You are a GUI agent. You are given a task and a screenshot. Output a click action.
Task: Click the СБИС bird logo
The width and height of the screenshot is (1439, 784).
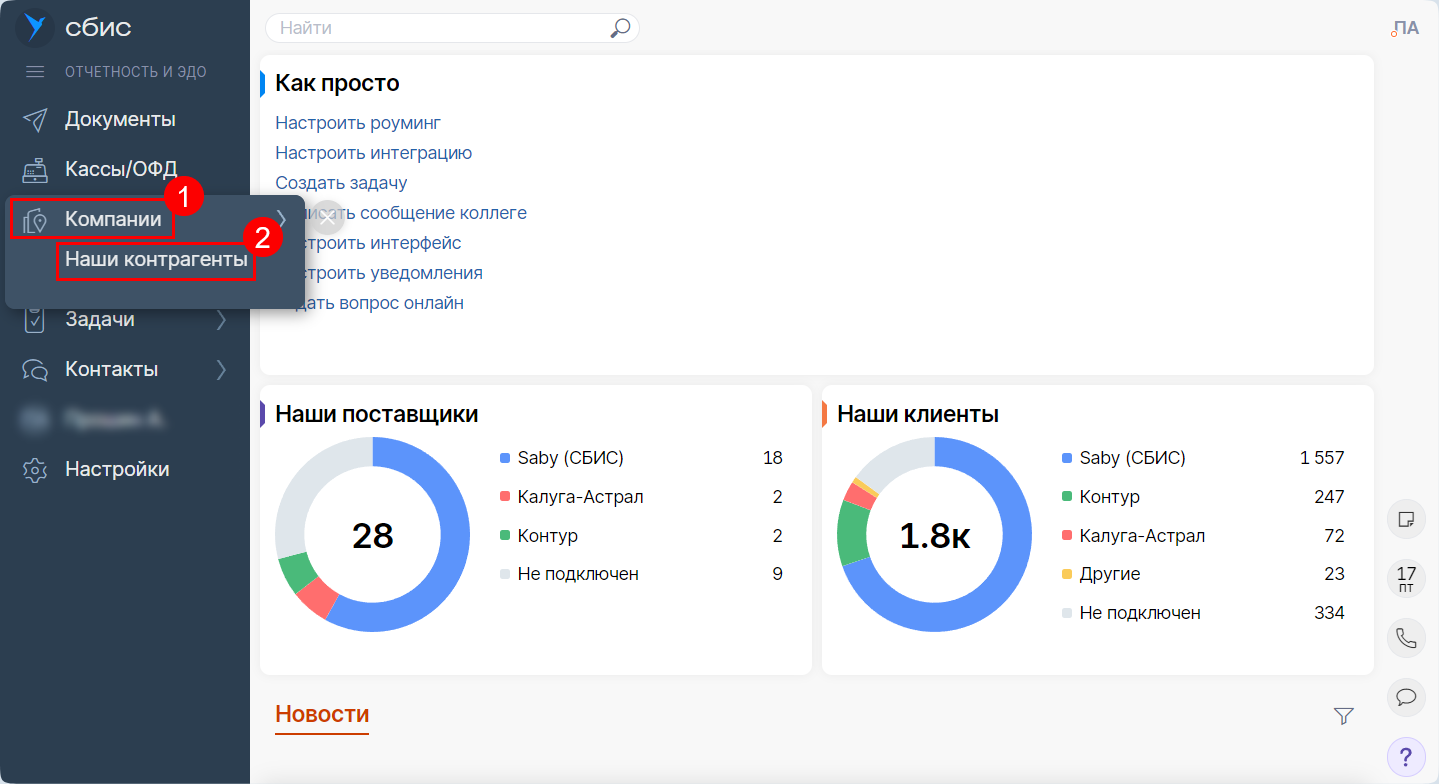35,27
